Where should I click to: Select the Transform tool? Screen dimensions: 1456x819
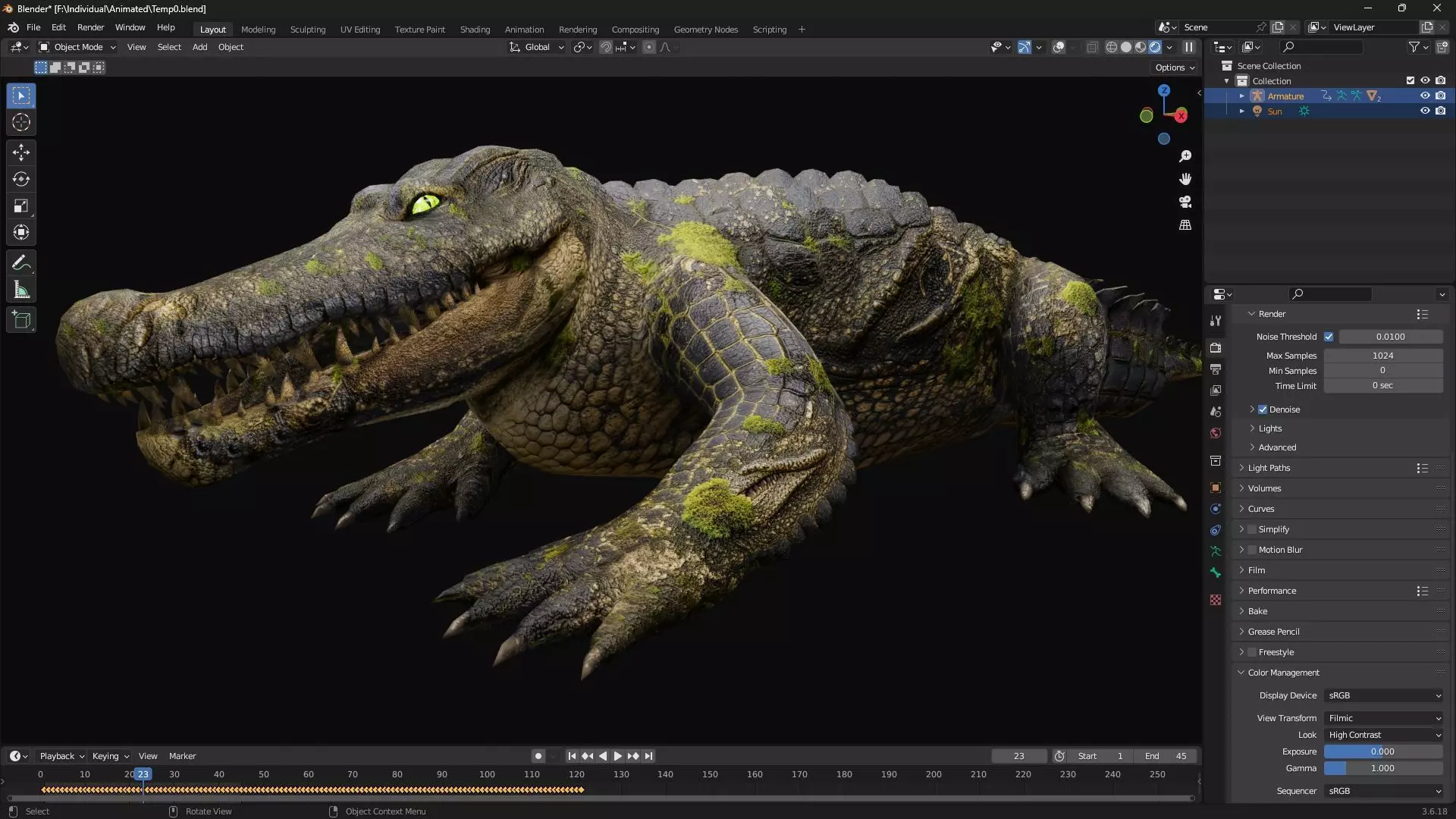[21, 232]
